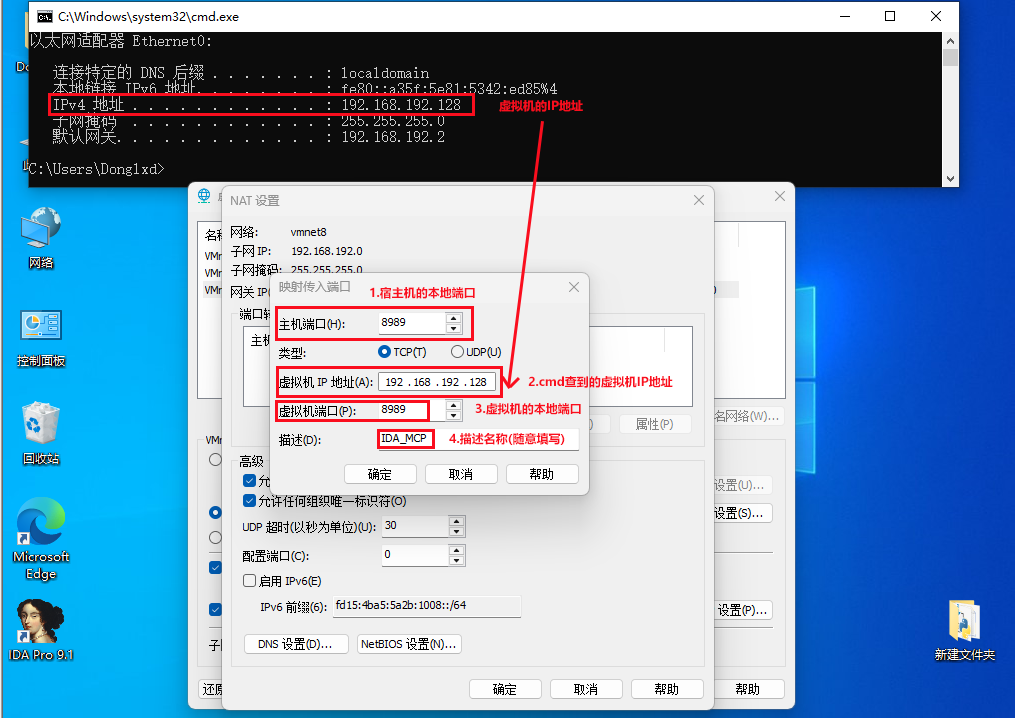Click the UDP 超时 input field
Image resolution: width=1015 pixels, height=718 pixels.
[x=415, y=526]
